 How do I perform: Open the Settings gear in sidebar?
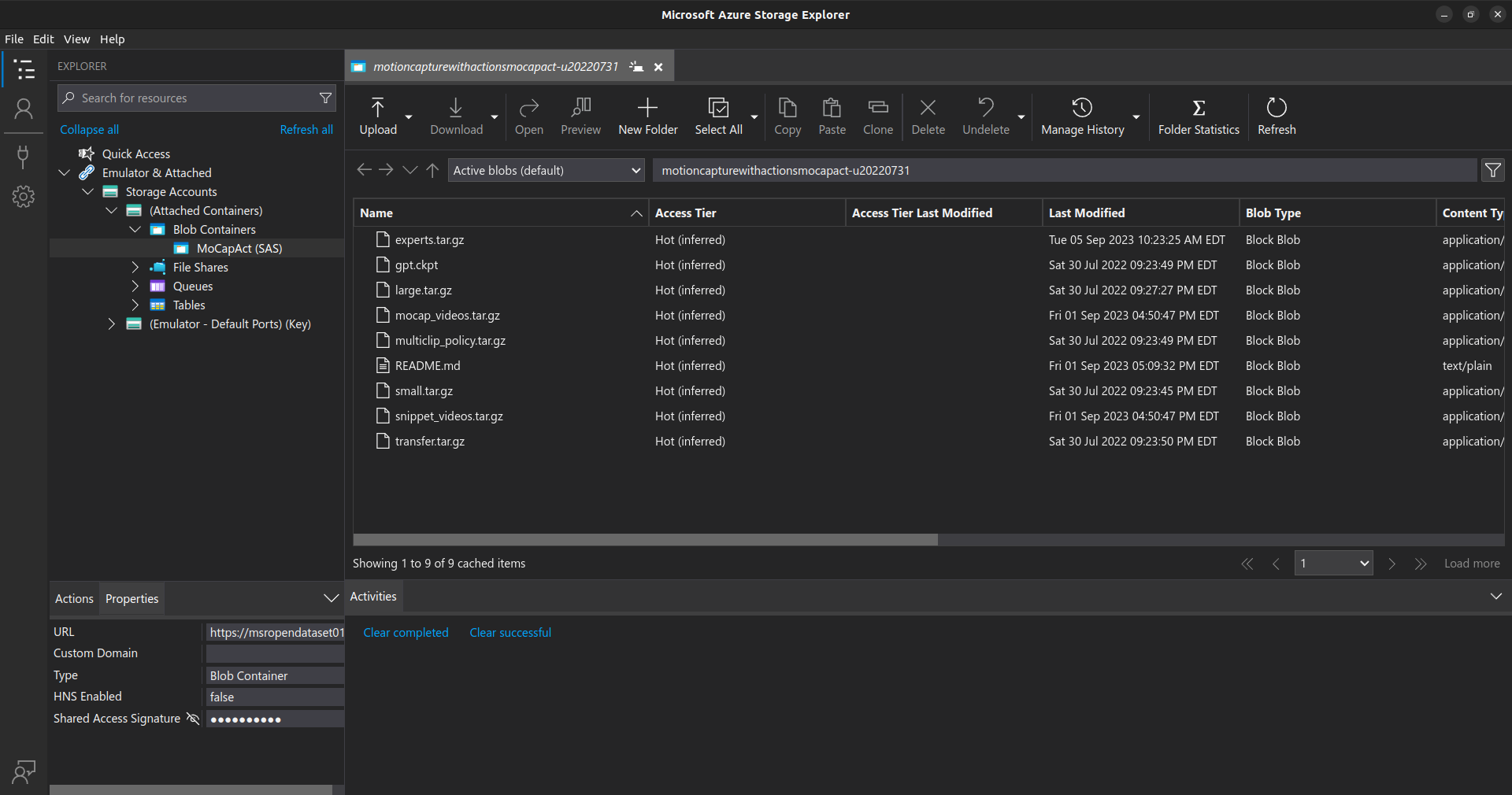(24, 197)
